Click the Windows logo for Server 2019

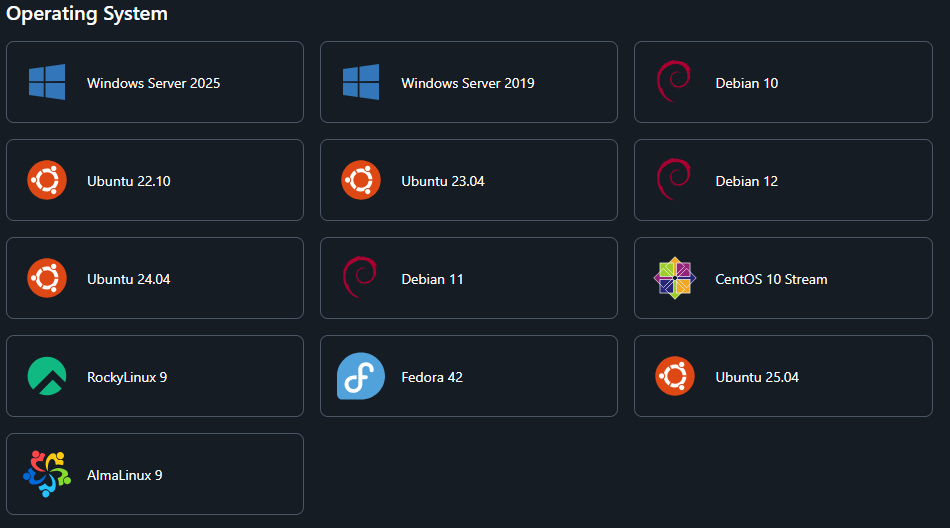(x=360, y=82)
